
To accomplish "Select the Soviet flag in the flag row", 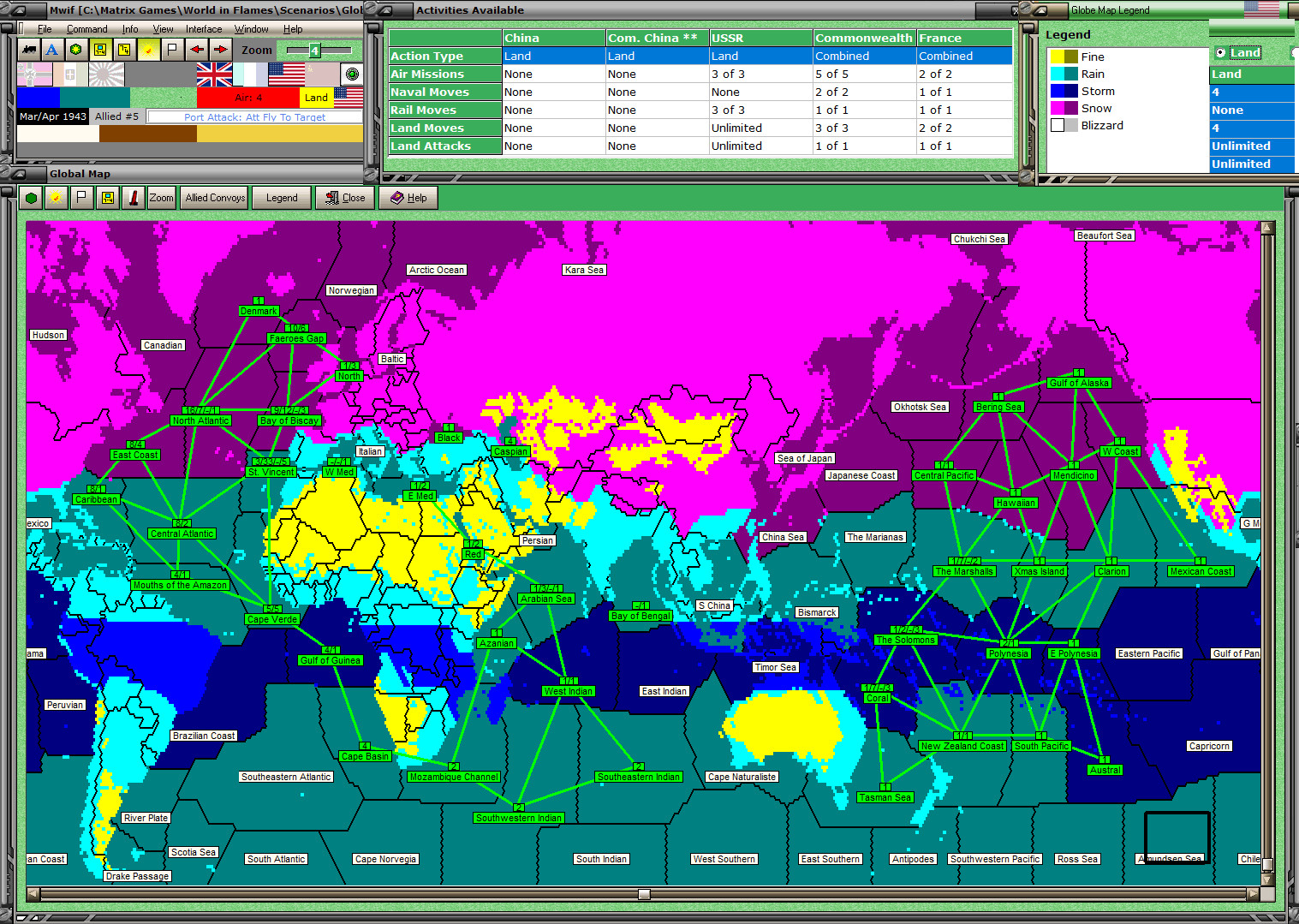I will pos(322,75).
